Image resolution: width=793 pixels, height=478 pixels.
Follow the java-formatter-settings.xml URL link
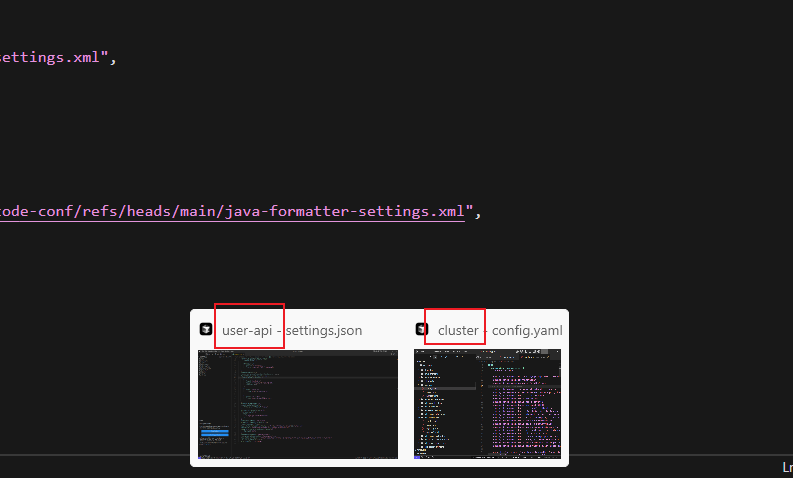pyautogui.click(x=232, y=211)
